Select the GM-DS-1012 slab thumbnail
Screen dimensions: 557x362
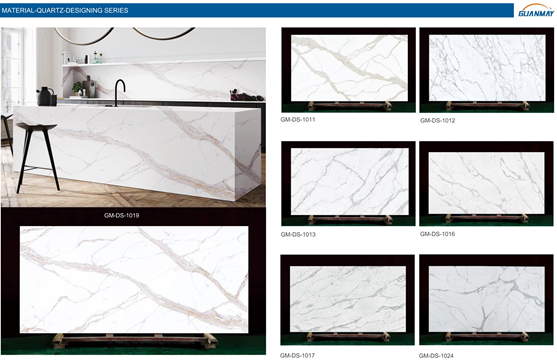click(487, 70)
